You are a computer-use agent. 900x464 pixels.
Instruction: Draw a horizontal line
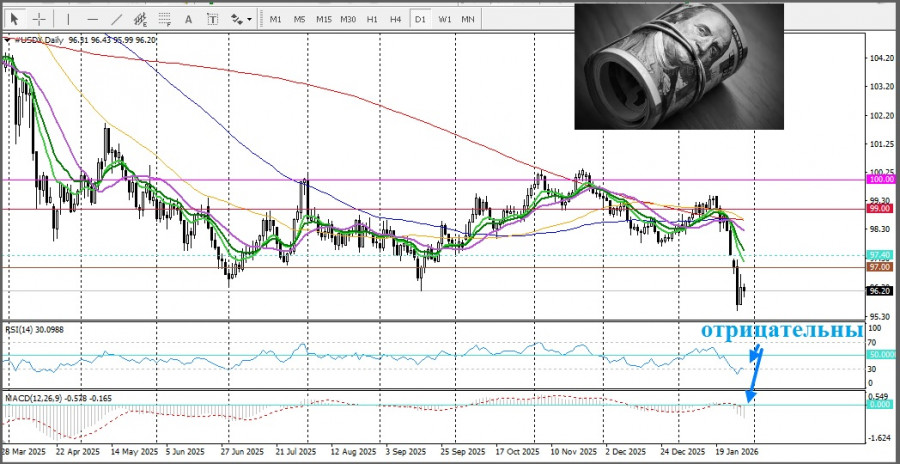[93, 19]
